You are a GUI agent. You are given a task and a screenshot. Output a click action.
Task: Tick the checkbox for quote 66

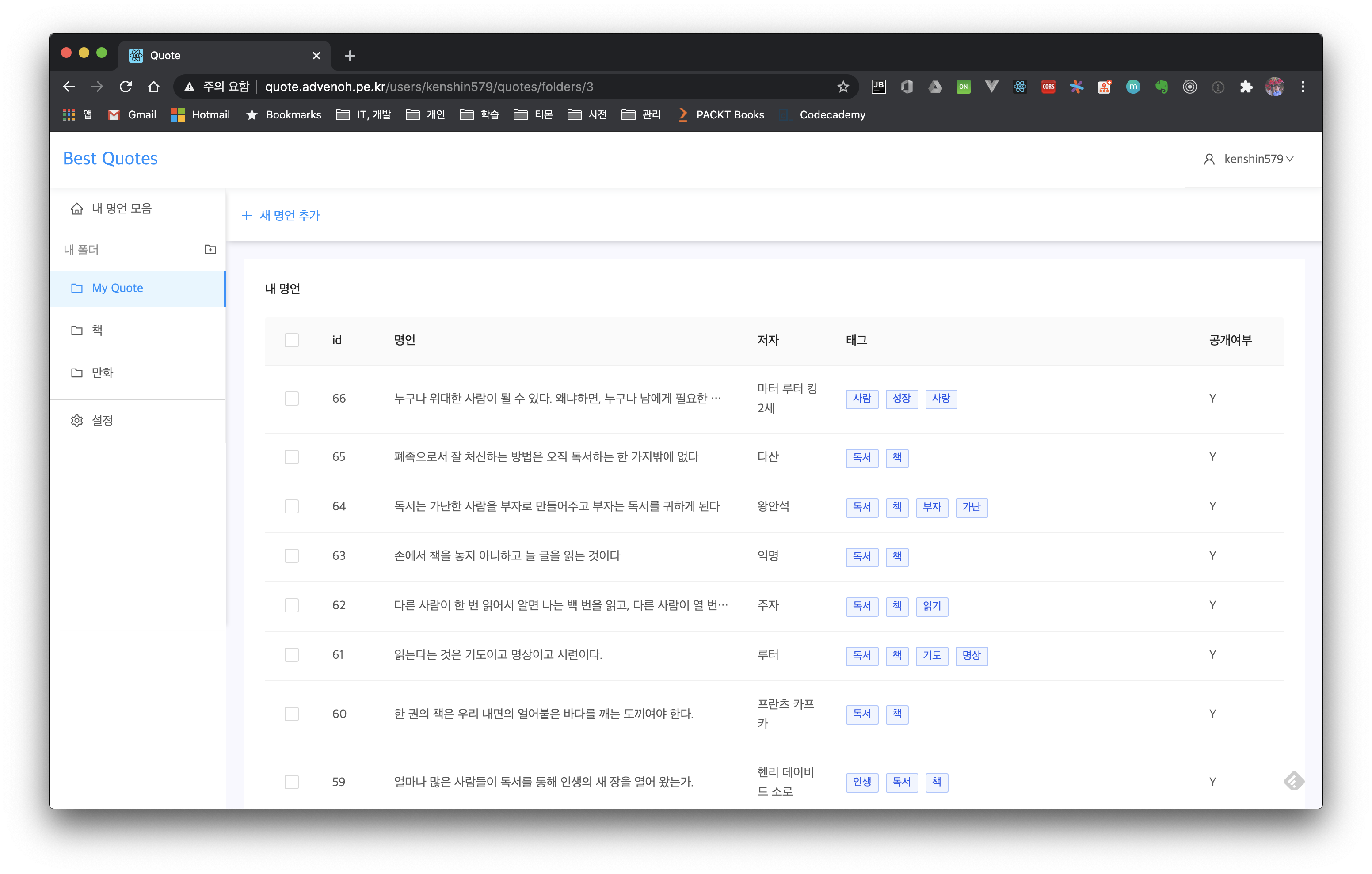[292, 398]
